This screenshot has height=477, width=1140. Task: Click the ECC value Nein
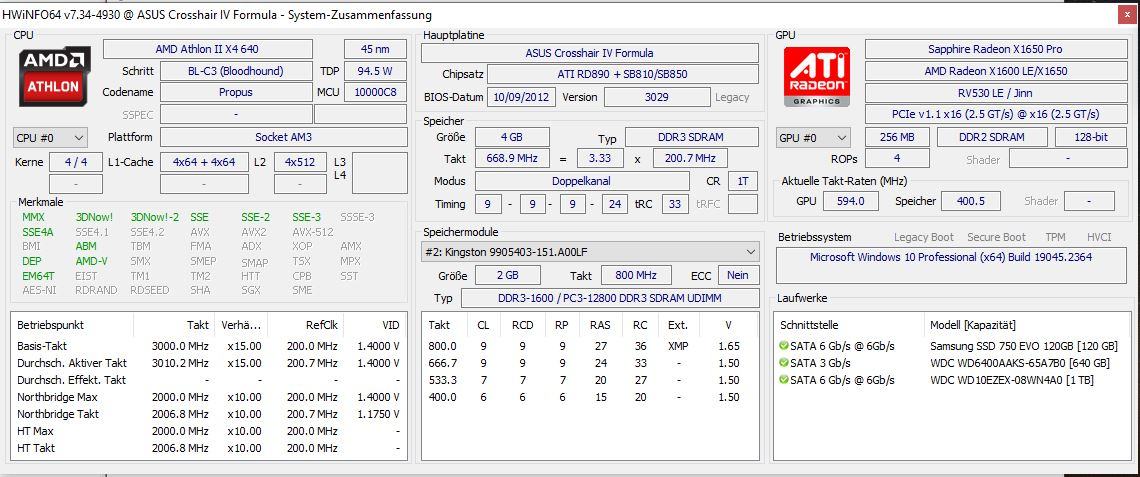pyautogui.click(x=738, y=275)
